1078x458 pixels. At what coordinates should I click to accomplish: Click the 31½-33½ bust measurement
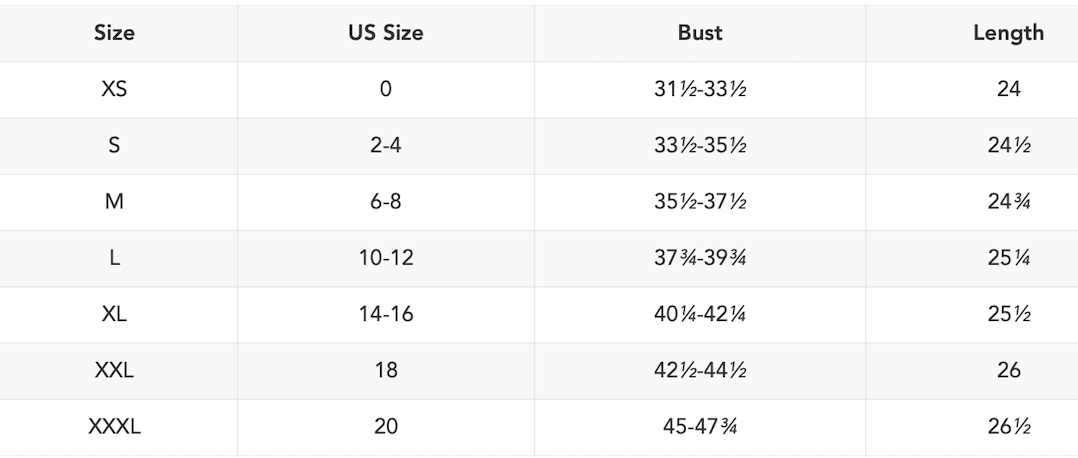pyautogui.click(x=699, y=89)
